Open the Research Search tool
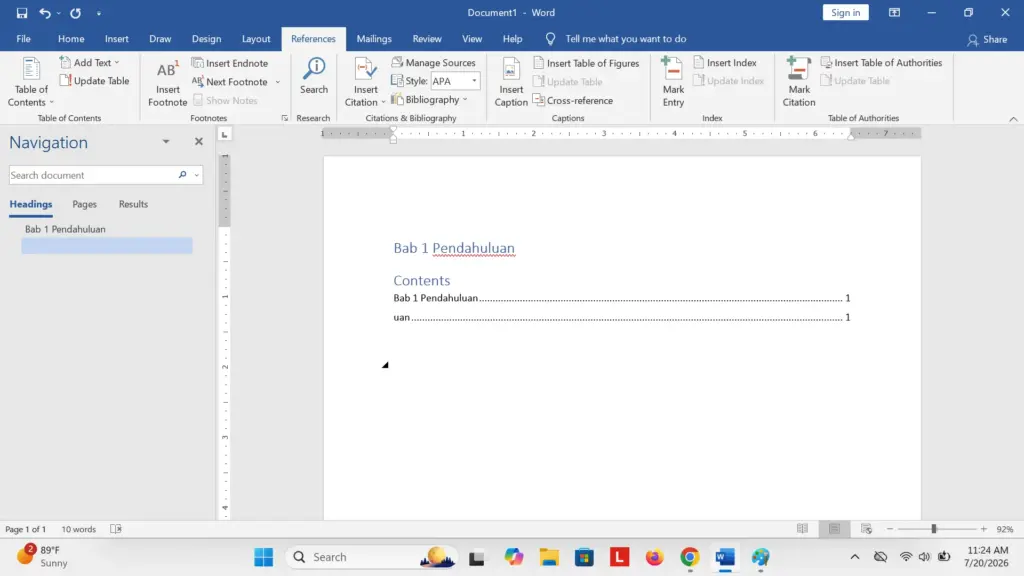1024x576 pixels. (313, 76)
